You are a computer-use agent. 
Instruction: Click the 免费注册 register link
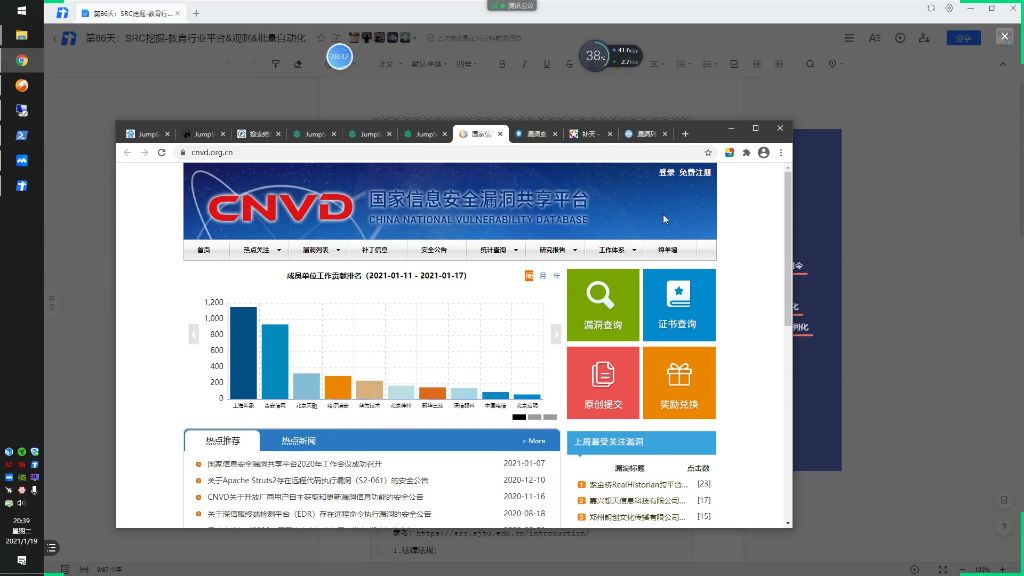coord(695,172)
